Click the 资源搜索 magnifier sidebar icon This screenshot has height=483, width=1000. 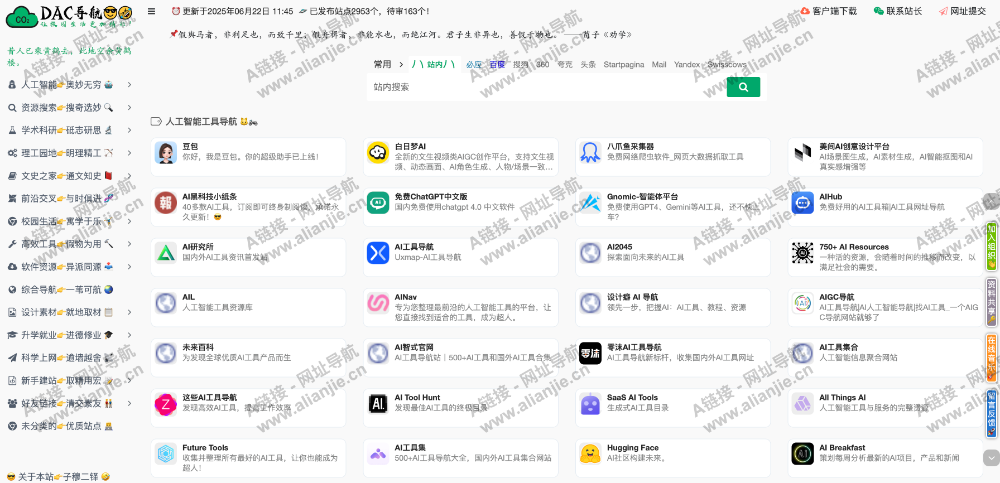click(11, 107)
